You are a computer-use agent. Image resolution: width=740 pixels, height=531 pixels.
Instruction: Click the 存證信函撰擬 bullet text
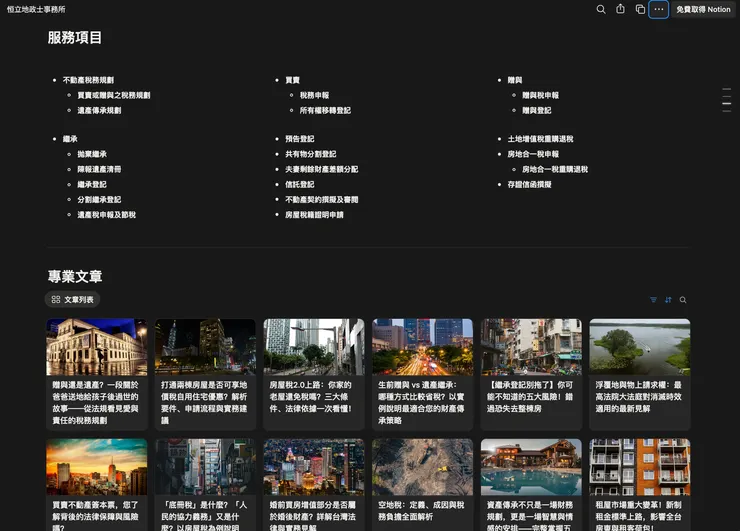tap(530, 185)
